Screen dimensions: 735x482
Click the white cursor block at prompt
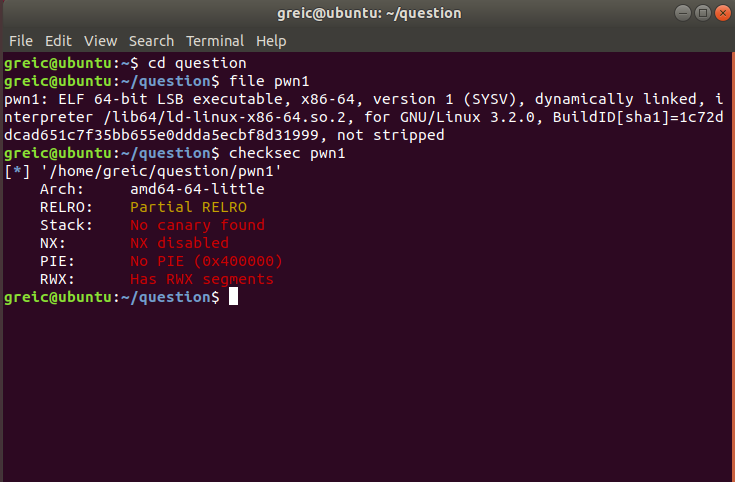click(233, 297)
